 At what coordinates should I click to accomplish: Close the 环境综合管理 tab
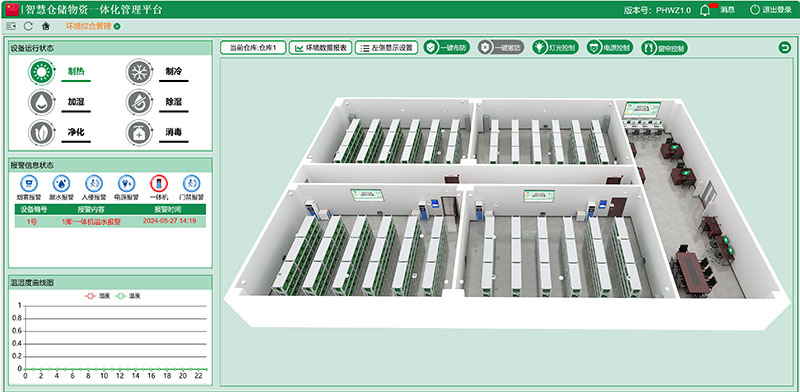(117, 26)
